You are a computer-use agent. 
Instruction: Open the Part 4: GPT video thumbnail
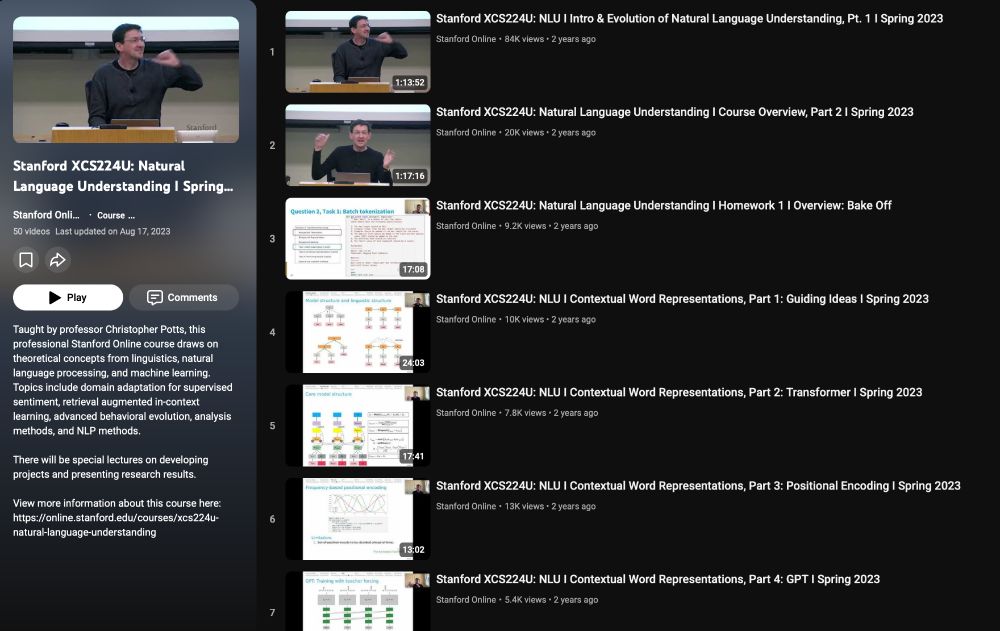358,602
